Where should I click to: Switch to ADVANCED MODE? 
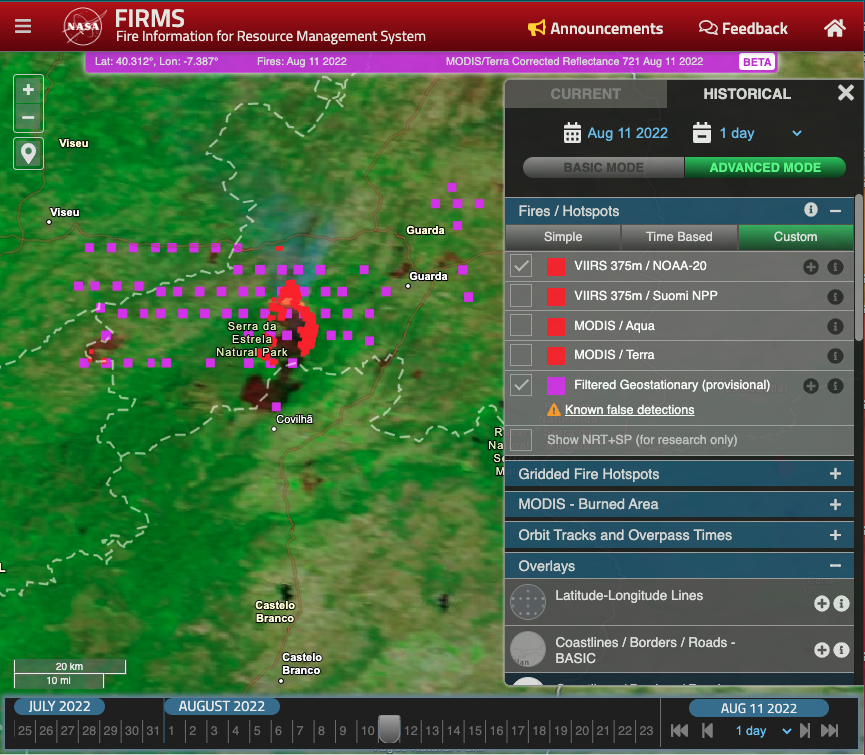[x=765, y=167]
